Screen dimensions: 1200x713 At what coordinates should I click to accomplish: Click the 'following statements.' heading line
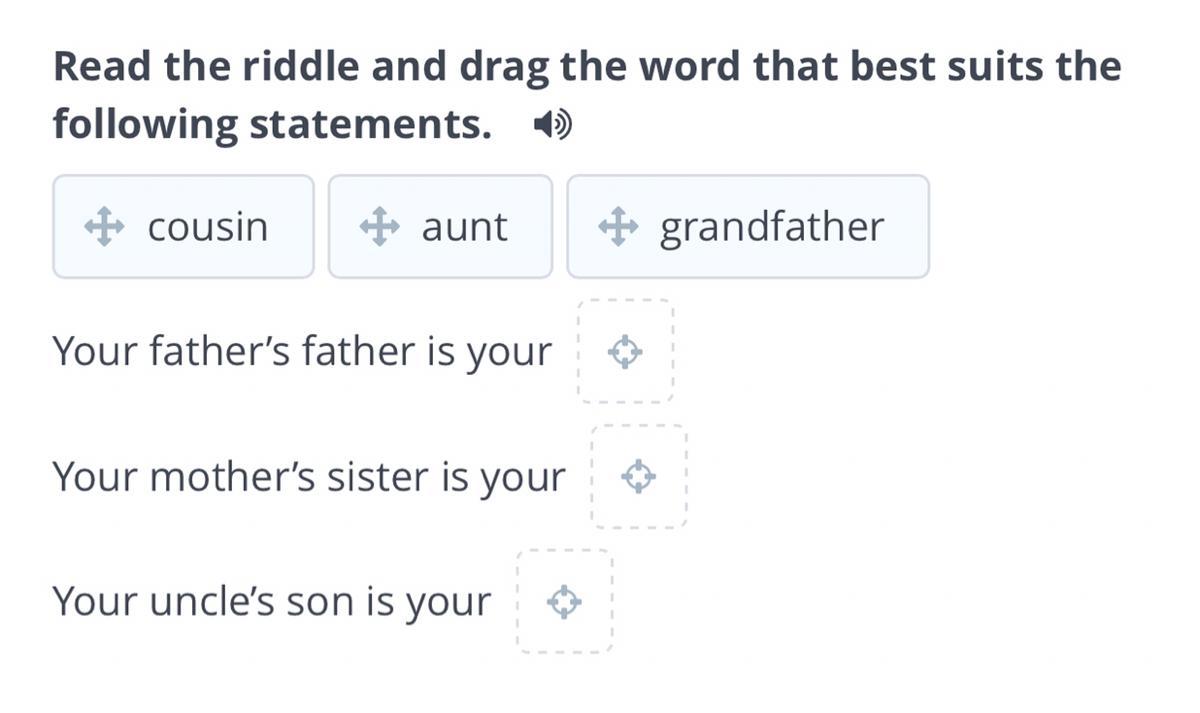tap(272, 125)
